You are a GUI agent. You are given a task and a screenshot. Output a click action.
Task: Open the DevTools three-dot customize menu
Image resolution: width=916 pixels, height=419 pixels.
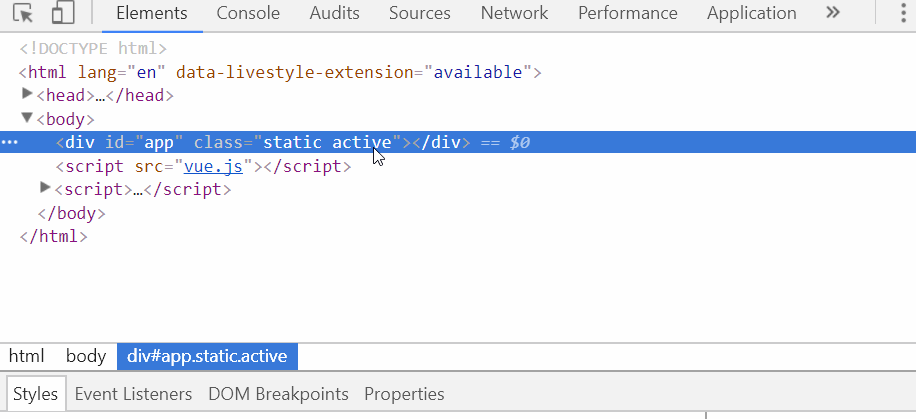point(903,13)
